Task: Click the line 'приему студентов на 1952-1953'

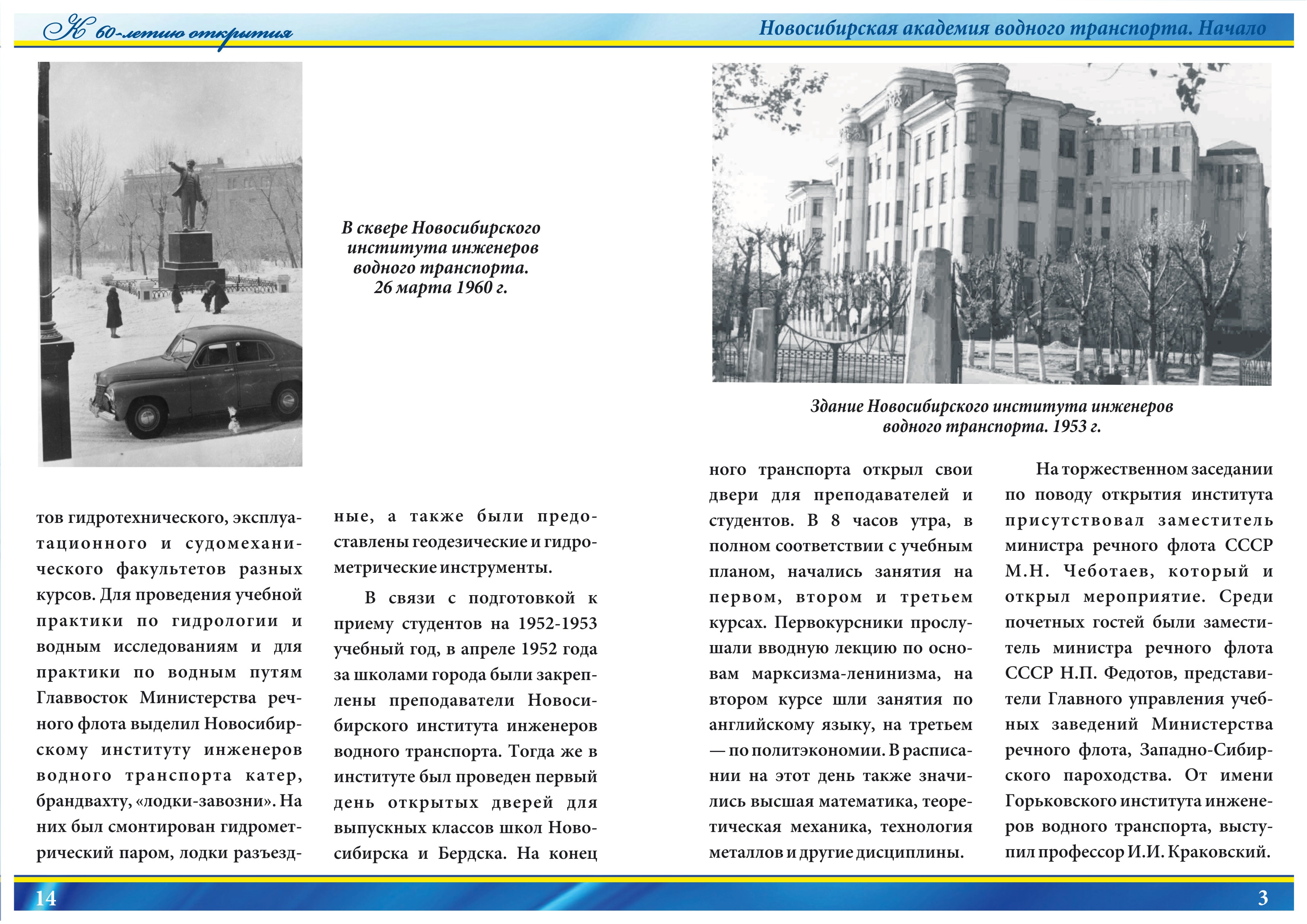Action: (466, 624)
